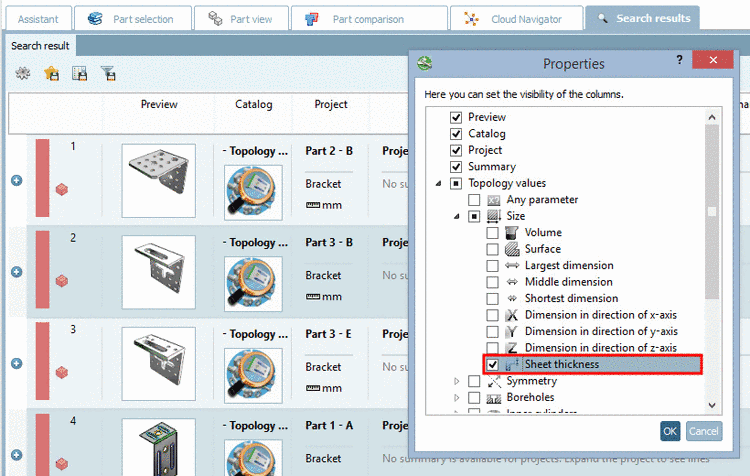Switch to the Part selection tab
Image resolution: width=750 pixels, height=476 pixels.
point(133,19)
